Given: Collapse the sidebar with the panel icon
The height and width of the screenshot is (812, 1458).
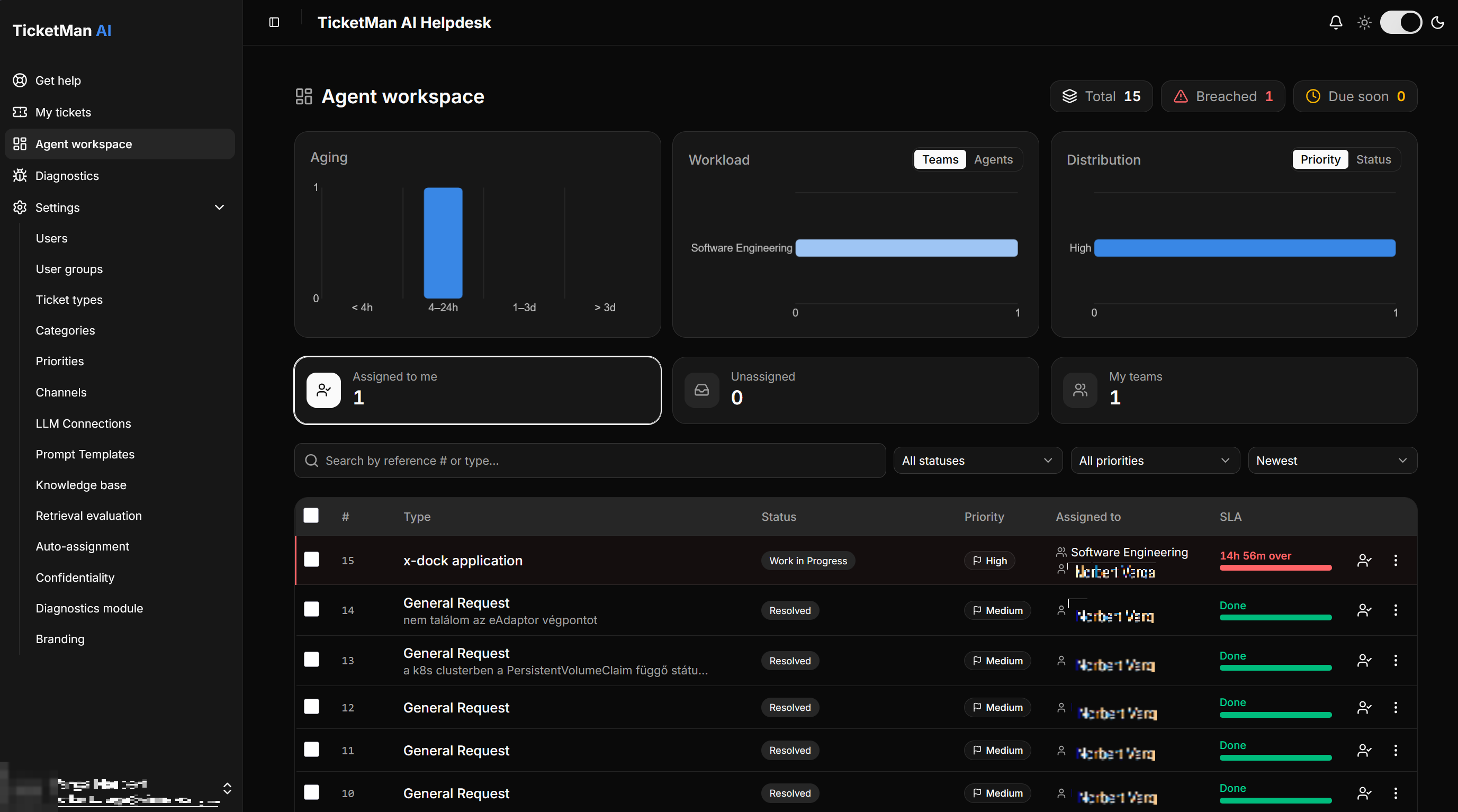Looking at the screenshot, I should pos(274,23).
